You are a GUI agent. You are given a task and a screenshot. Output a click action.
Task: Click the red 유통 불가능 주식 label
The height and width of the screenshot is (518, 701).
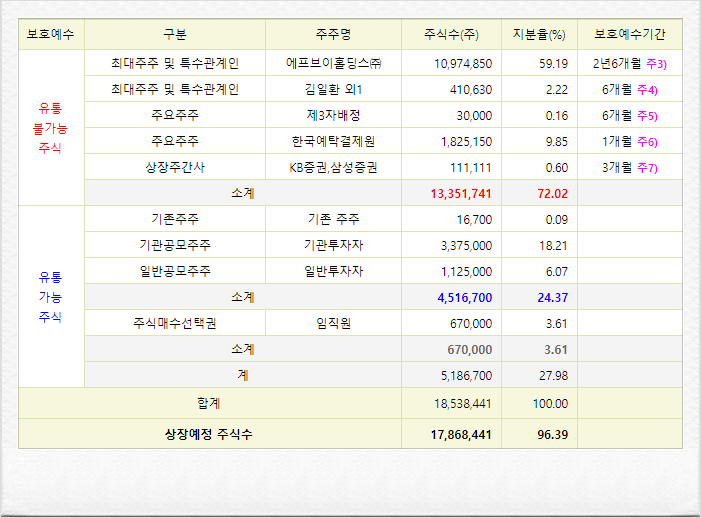tap(50, 128)
